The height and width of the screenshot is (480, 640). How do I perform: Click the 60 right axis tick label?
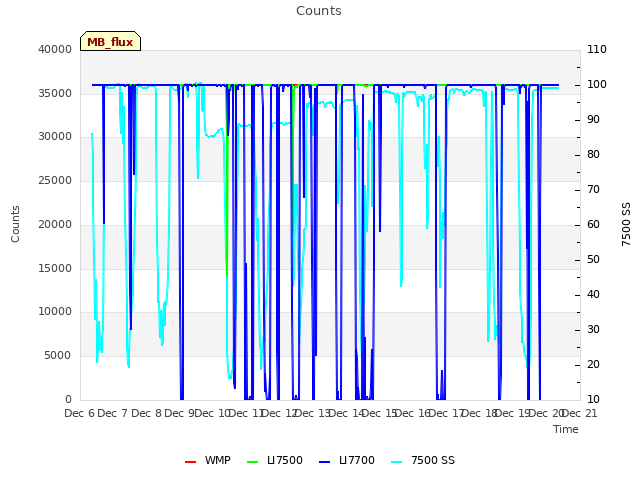coord(593,224)
